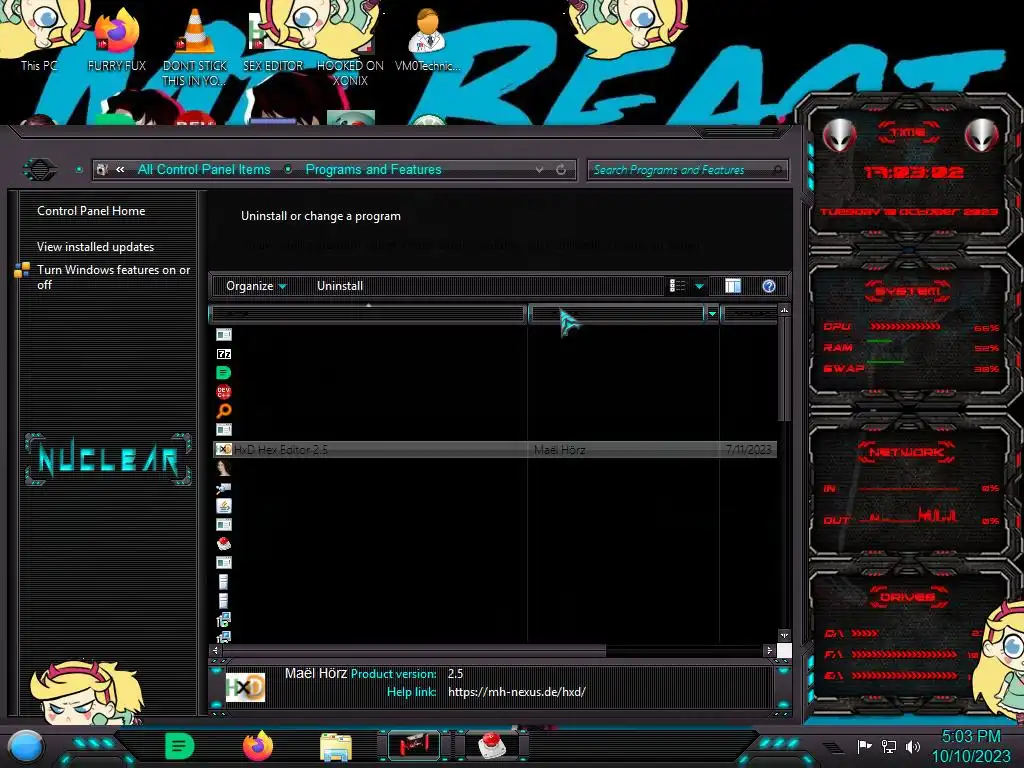Viewport: 1024px width, 768px height.
Task: Open Turn Windows features on or off
Action: (x=113, y=277)
